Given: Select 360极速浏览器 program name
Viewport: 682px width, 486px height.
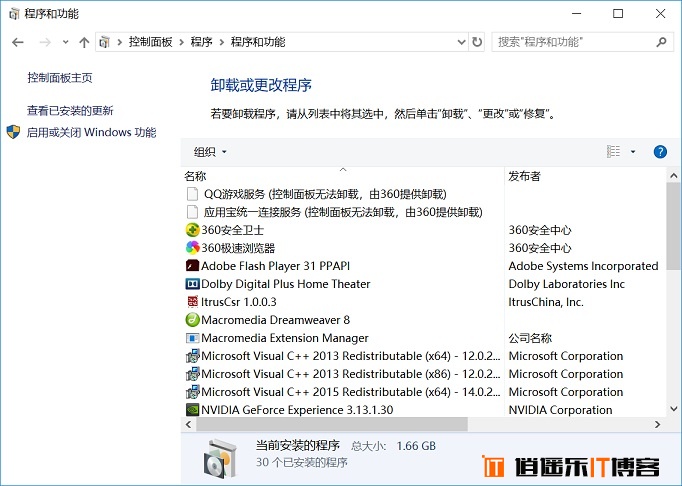Looking at the screenshot, I should (238, 248).
